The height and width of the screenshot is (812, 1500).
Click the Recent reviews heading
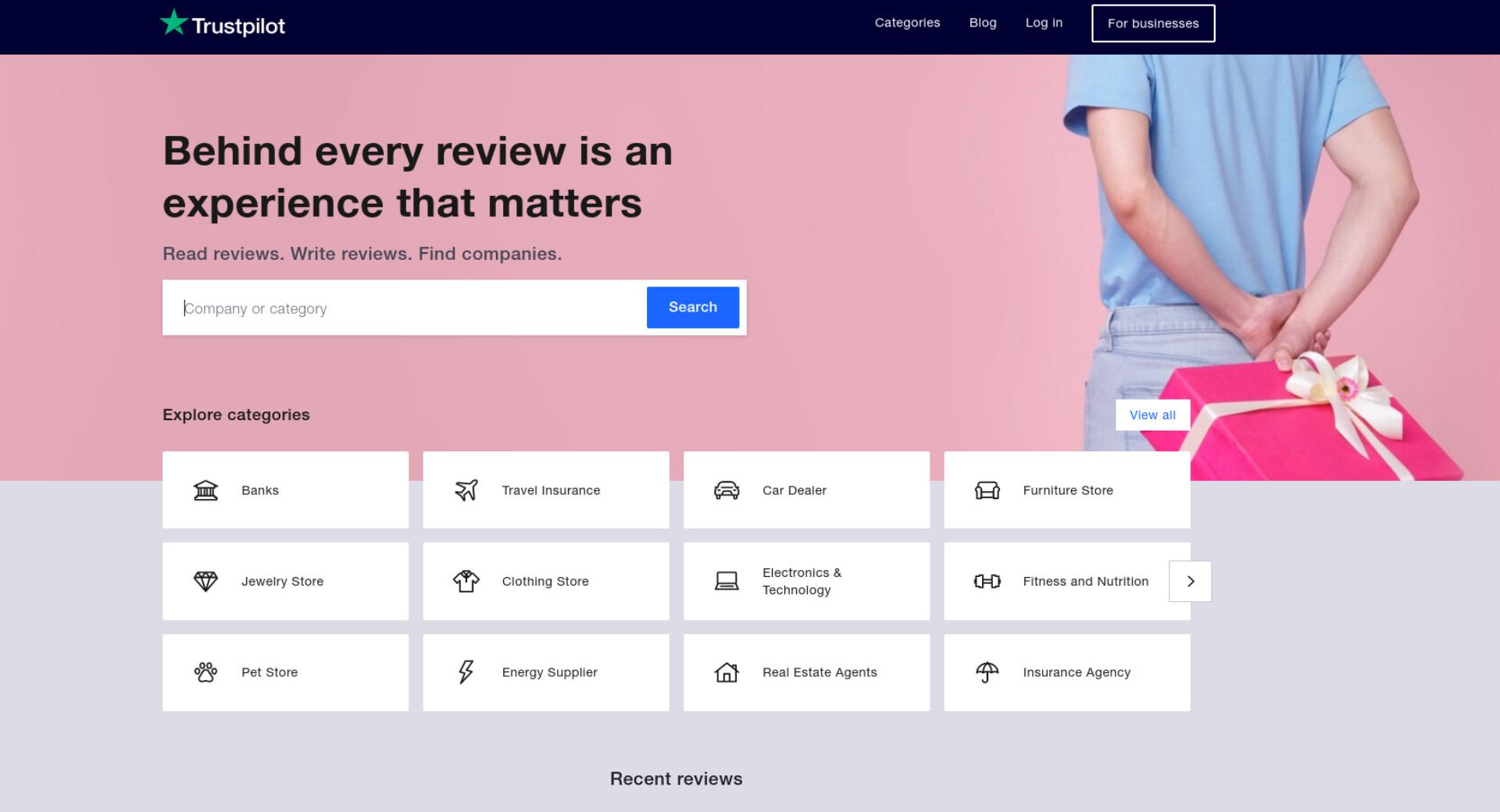[x=676, y=778]
